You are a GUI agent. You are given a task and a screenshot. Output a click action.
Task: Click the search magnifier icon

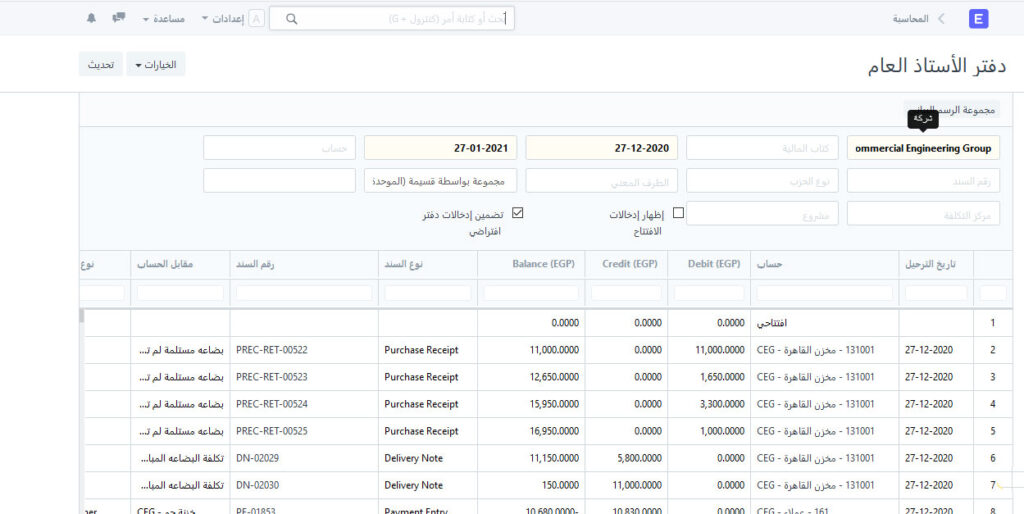(x=292, y=19)
